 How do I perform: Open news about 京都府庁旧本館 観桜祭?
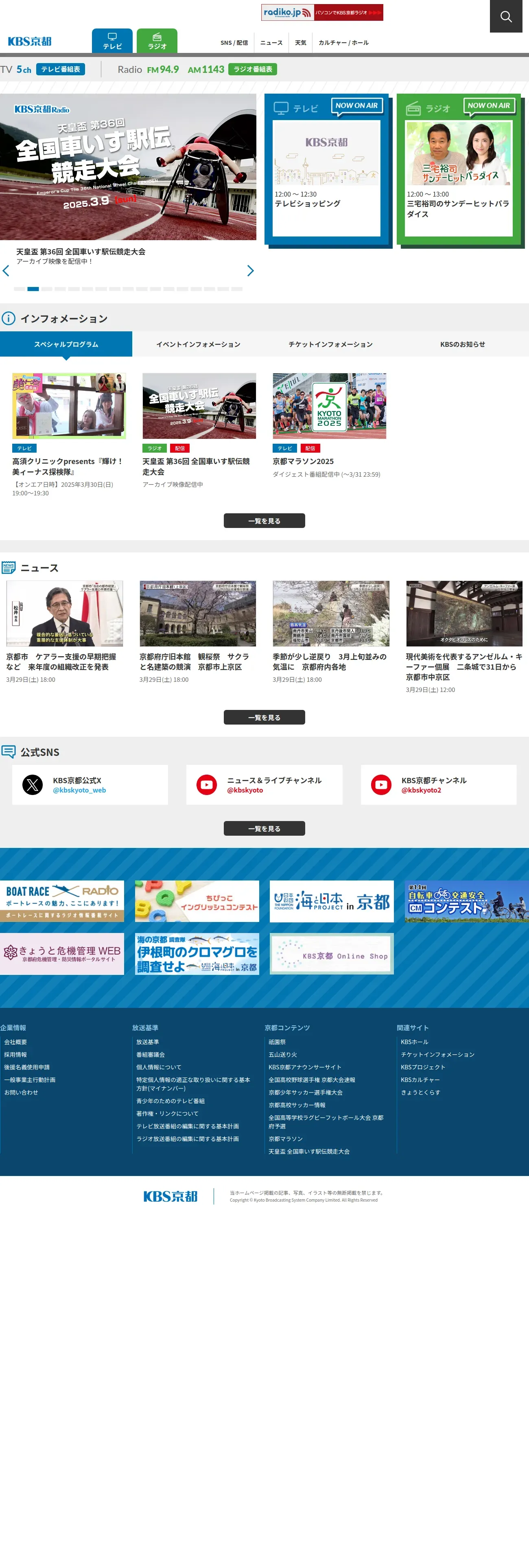pyautogui.click(x=198, y=632)
